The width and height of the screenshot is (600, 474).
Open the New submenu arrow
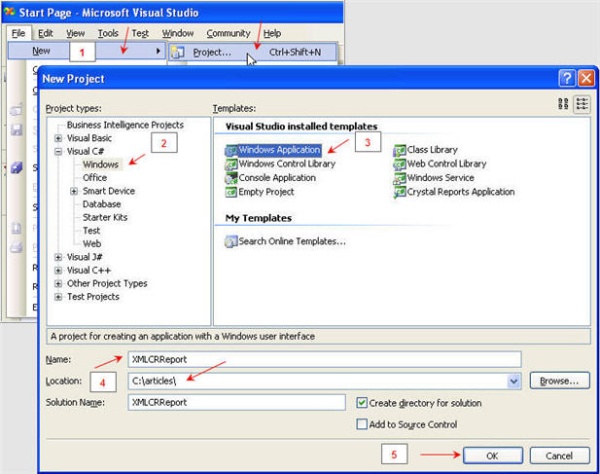coord(158,51)
